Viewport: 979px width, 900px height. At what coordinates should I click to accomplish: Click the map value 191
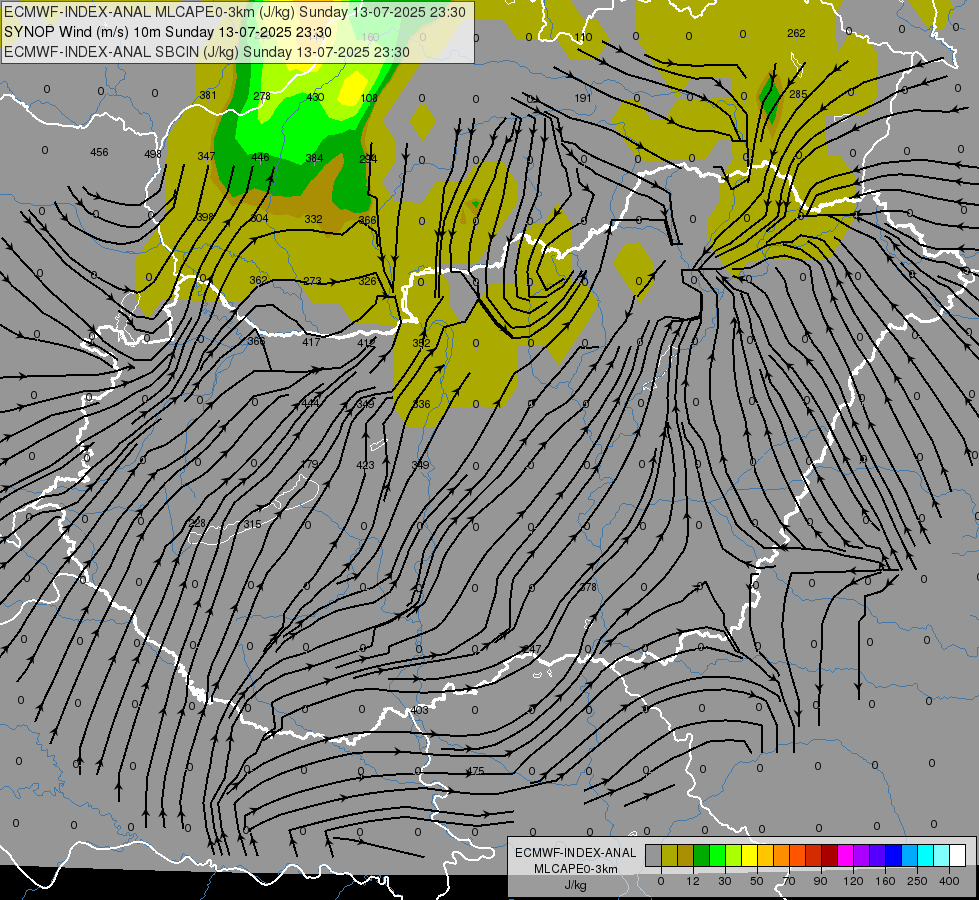click(x=583, y=98)
